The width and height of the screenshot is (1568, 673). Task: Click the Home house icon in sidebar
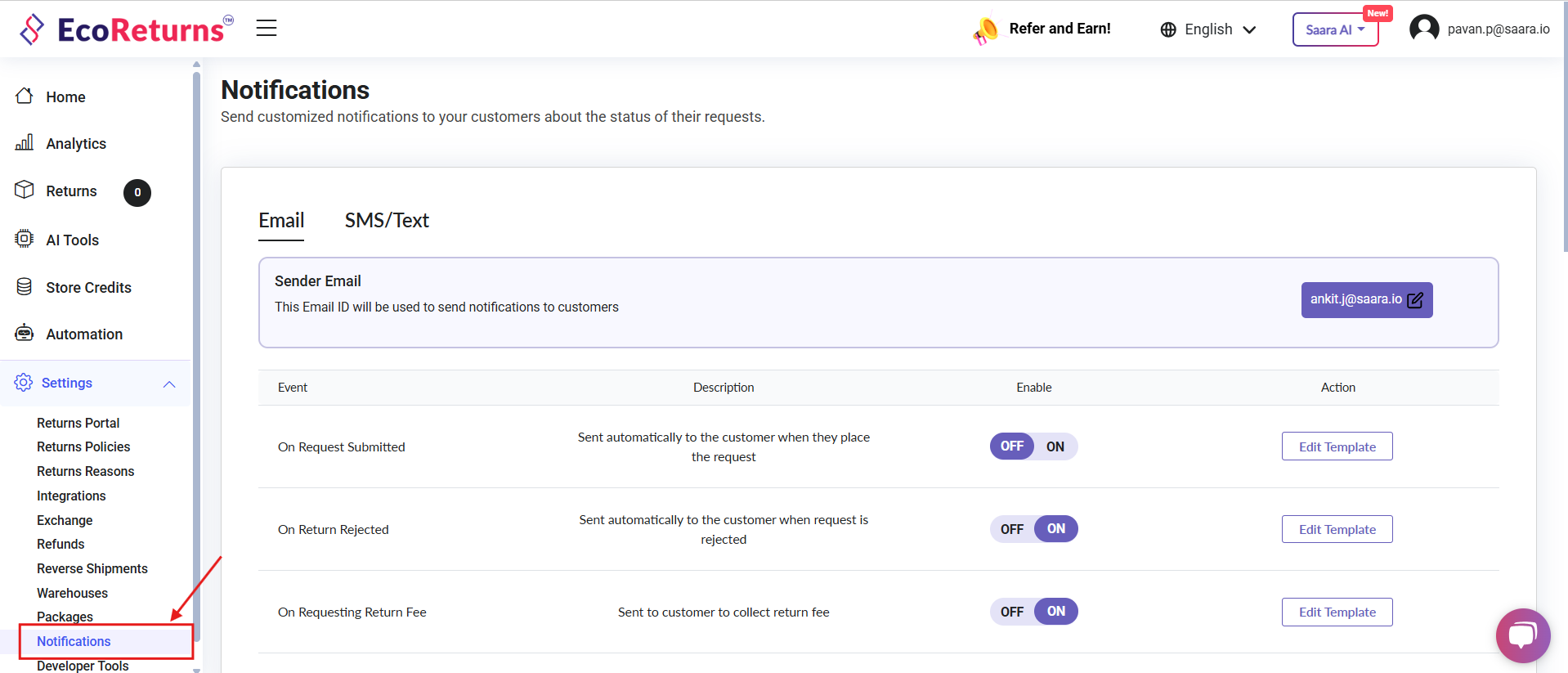(25, 96)
